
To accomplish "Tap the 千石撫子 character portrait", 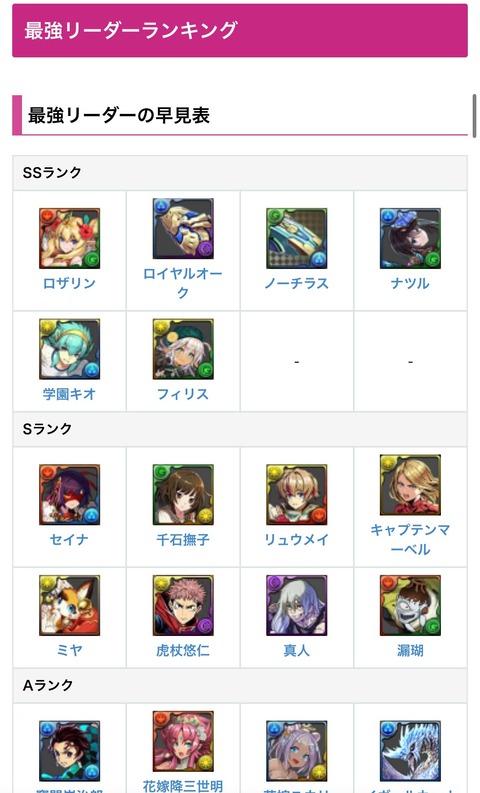I will (183, 495).
